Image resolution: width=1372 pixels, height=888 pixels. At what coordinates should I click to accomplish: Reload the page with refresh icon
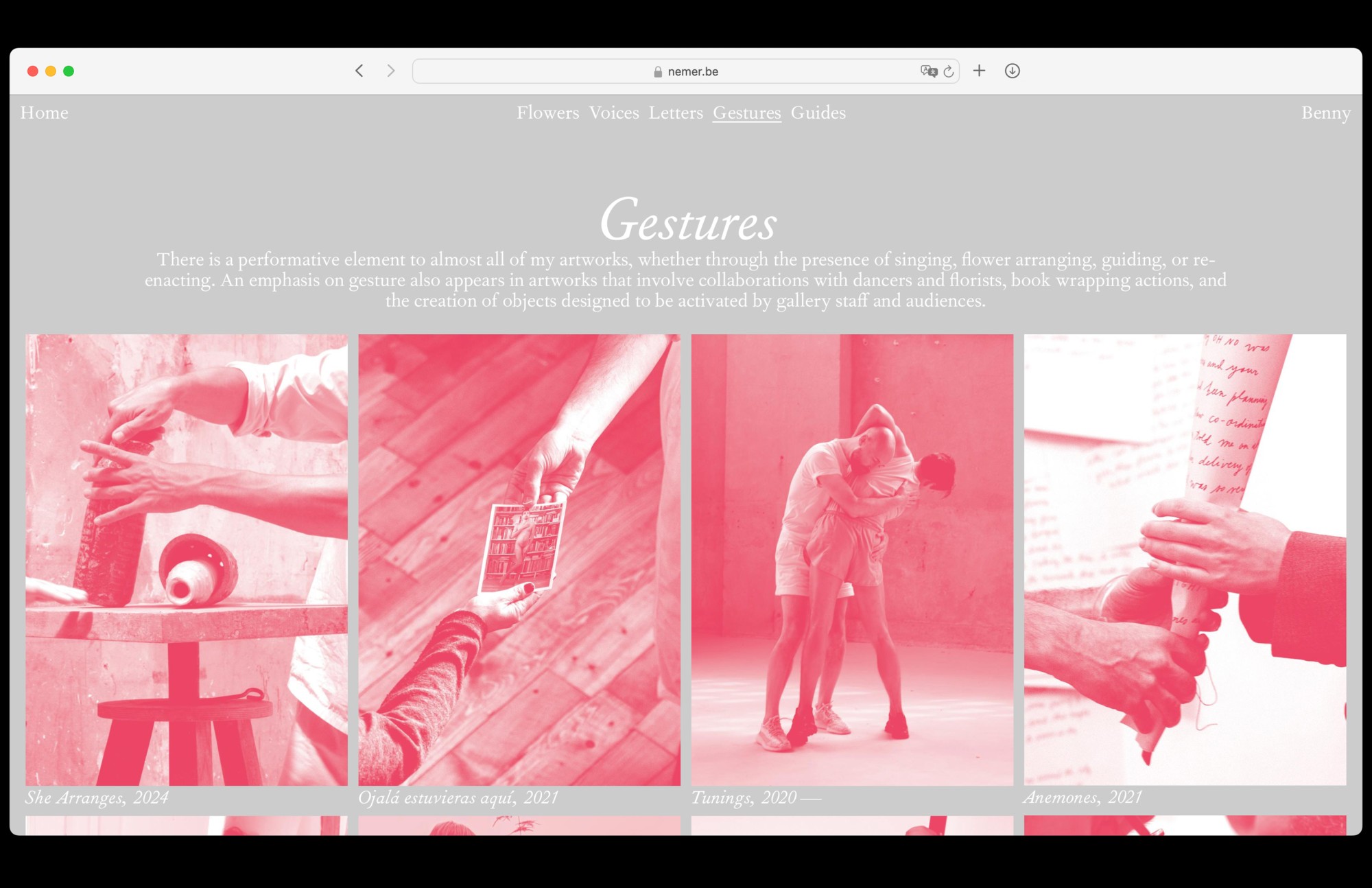(x=949, y=71)
